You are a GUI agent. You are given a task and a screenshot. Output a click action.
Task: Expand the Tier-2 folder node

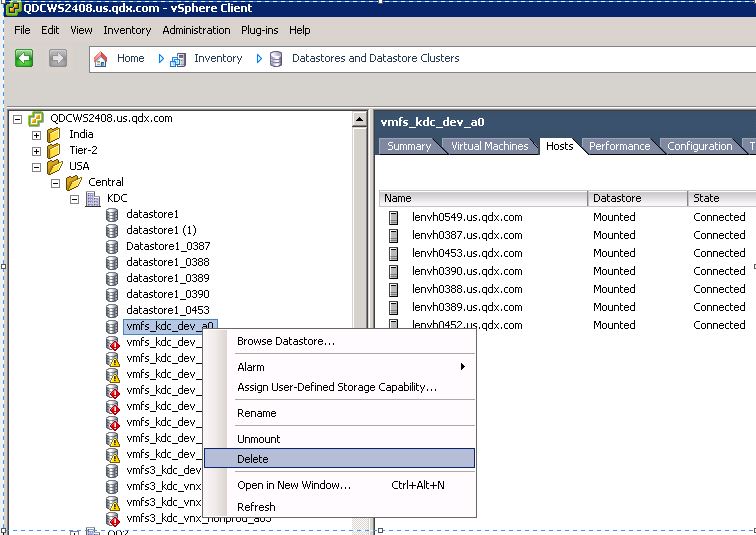click(x=36, y=151)
